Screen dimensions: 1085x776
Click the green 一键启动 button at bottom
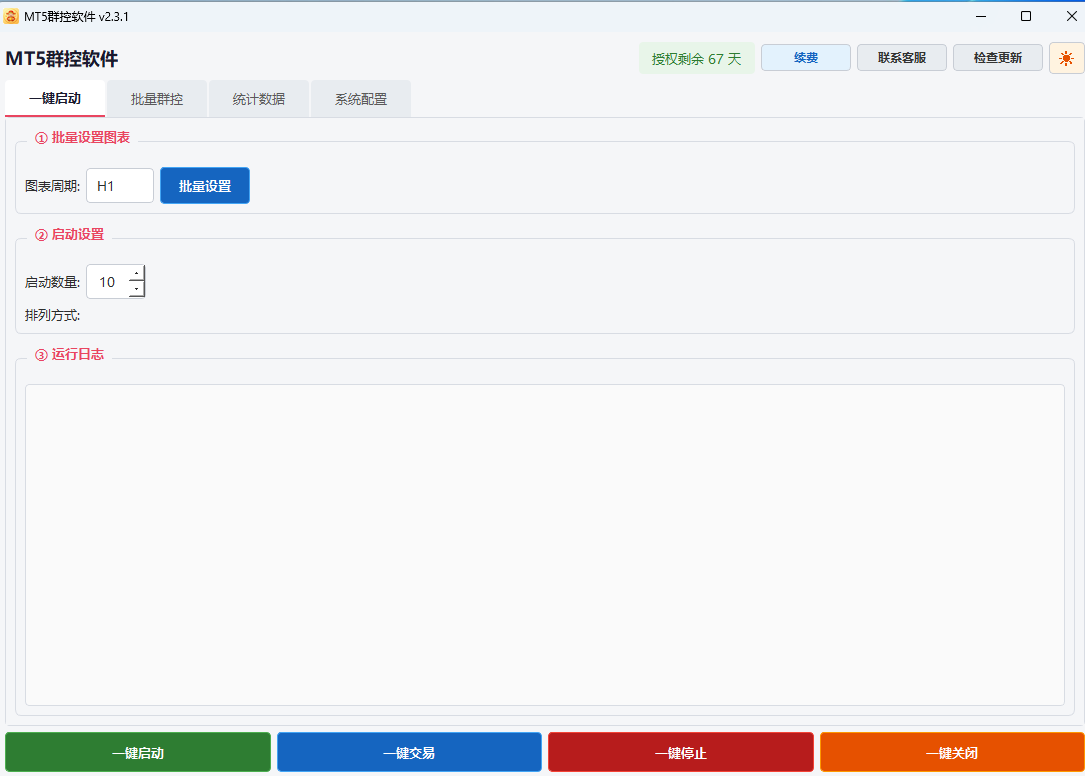(x=138, y=752)
